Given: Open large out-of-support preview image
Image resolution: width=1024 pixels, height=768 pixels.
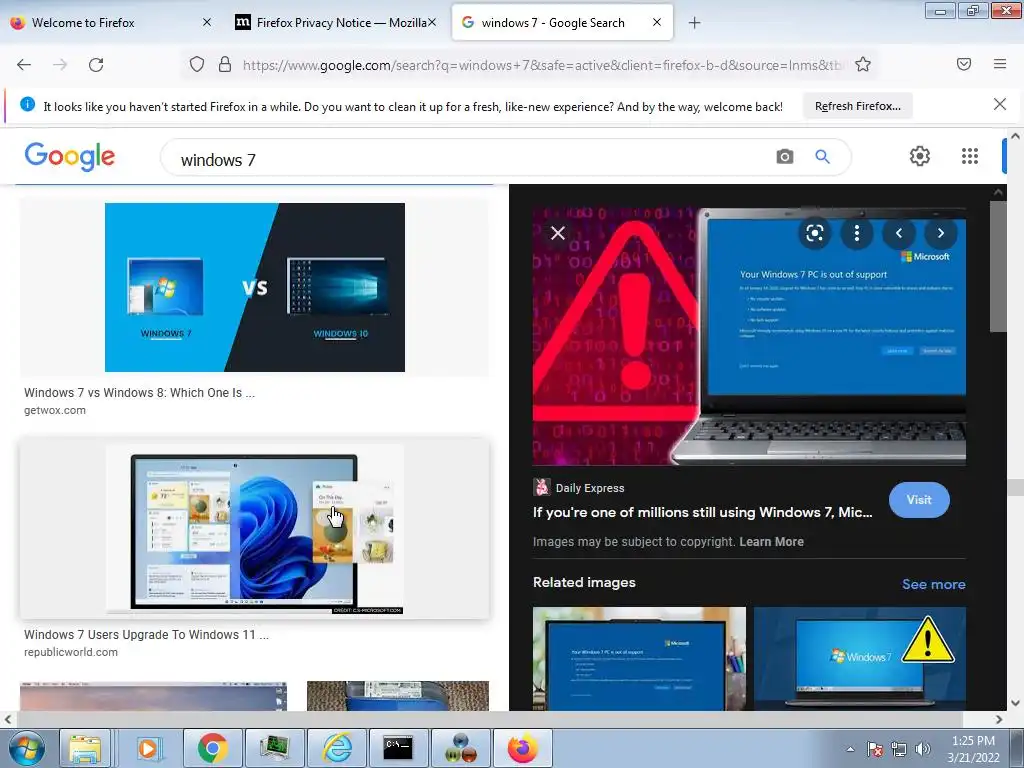Looking at the screenshot, I should point(749,336).
